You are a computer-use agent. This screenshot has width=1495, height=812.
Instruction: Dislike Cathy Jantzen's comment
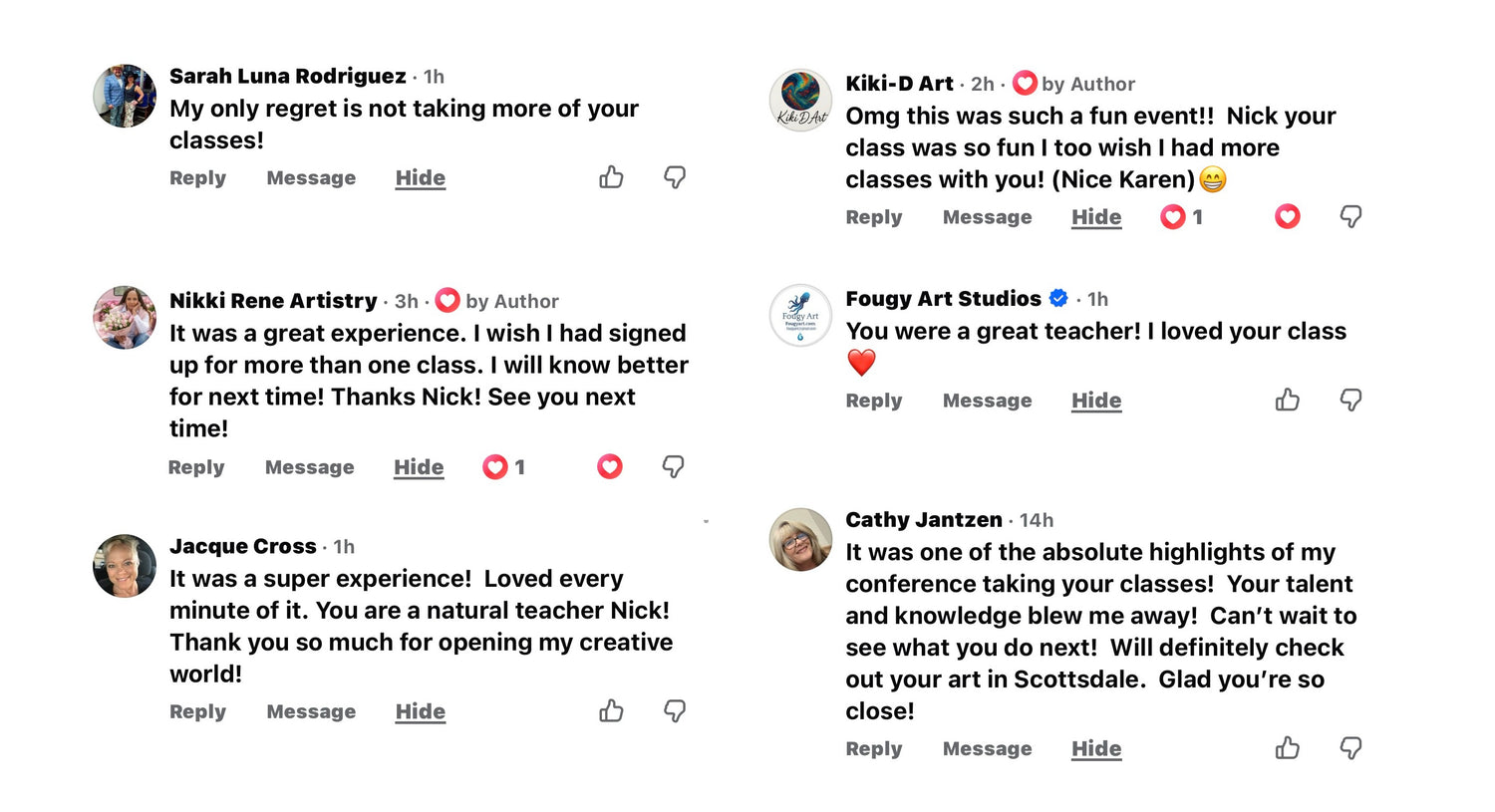[x=1350, y=748]
